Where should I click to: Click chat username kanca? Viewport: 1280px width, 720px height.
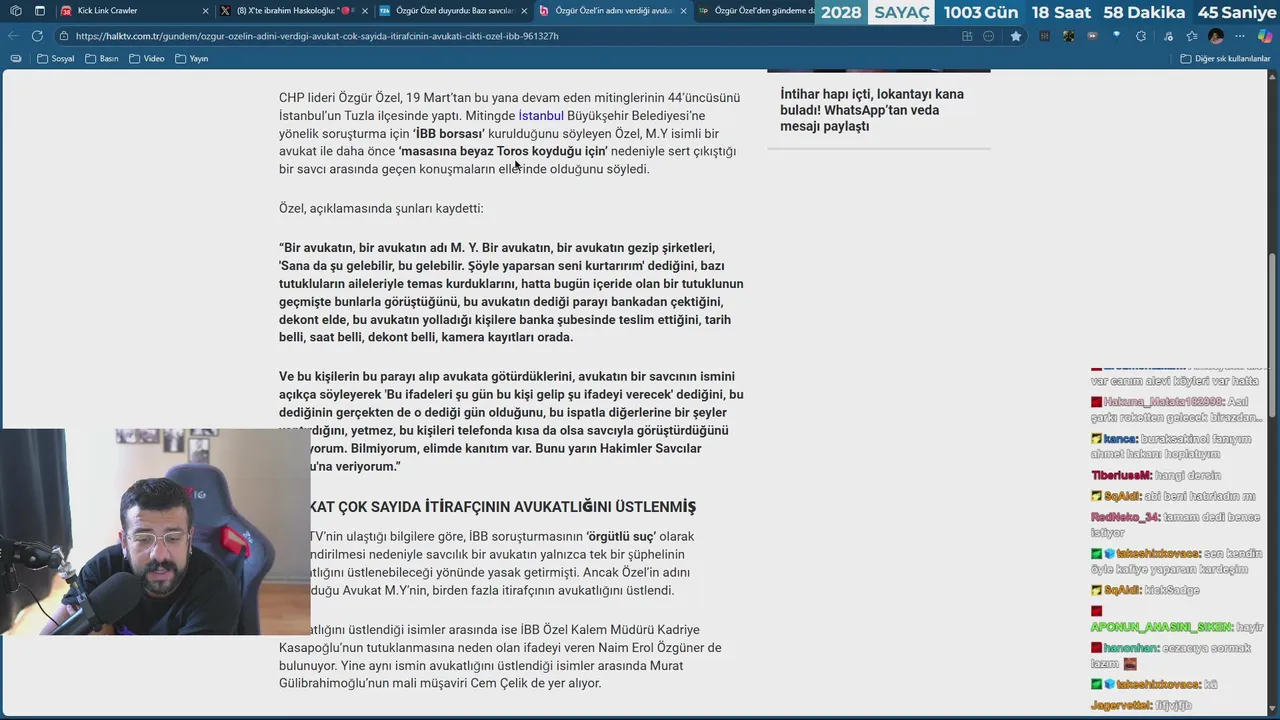[1122, 439]
